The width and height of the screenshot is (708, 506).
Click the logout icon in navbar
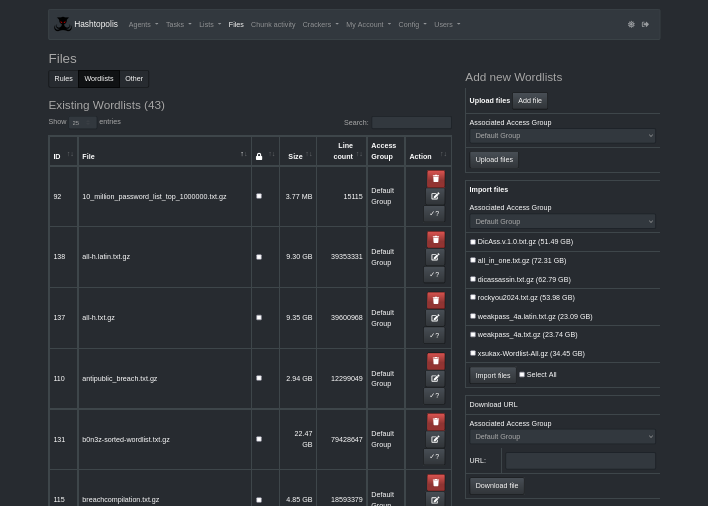pyautogui.click(x=645, y=24)
